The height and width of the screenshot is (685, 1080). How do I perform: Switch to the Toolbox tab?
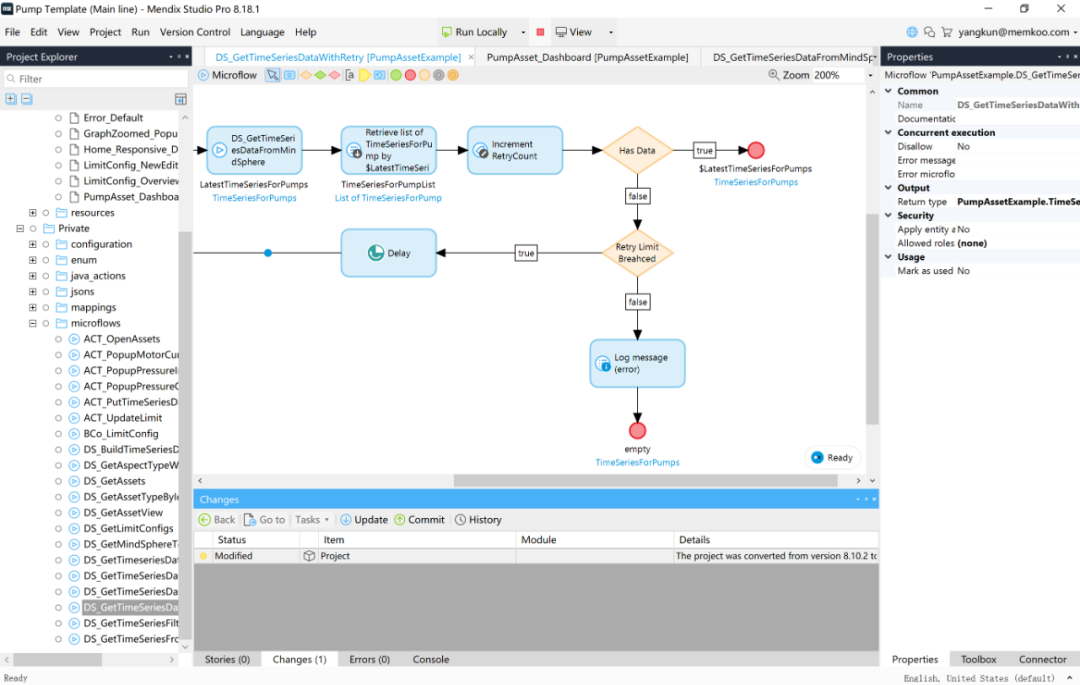tap(978, 660)
